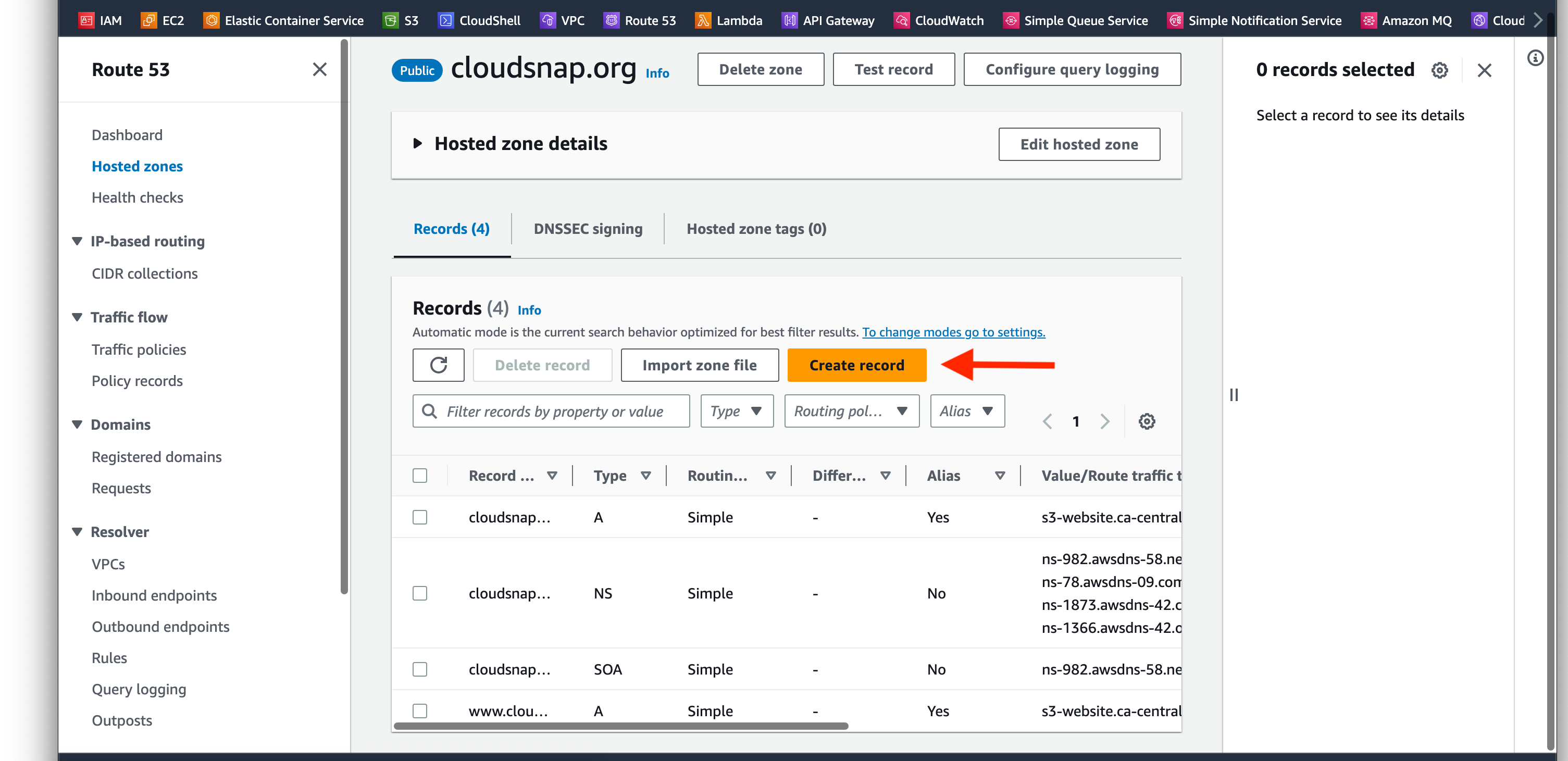Open Route 53 favorites bar shortcut
Screen dimensions: 1568x761
640,20
